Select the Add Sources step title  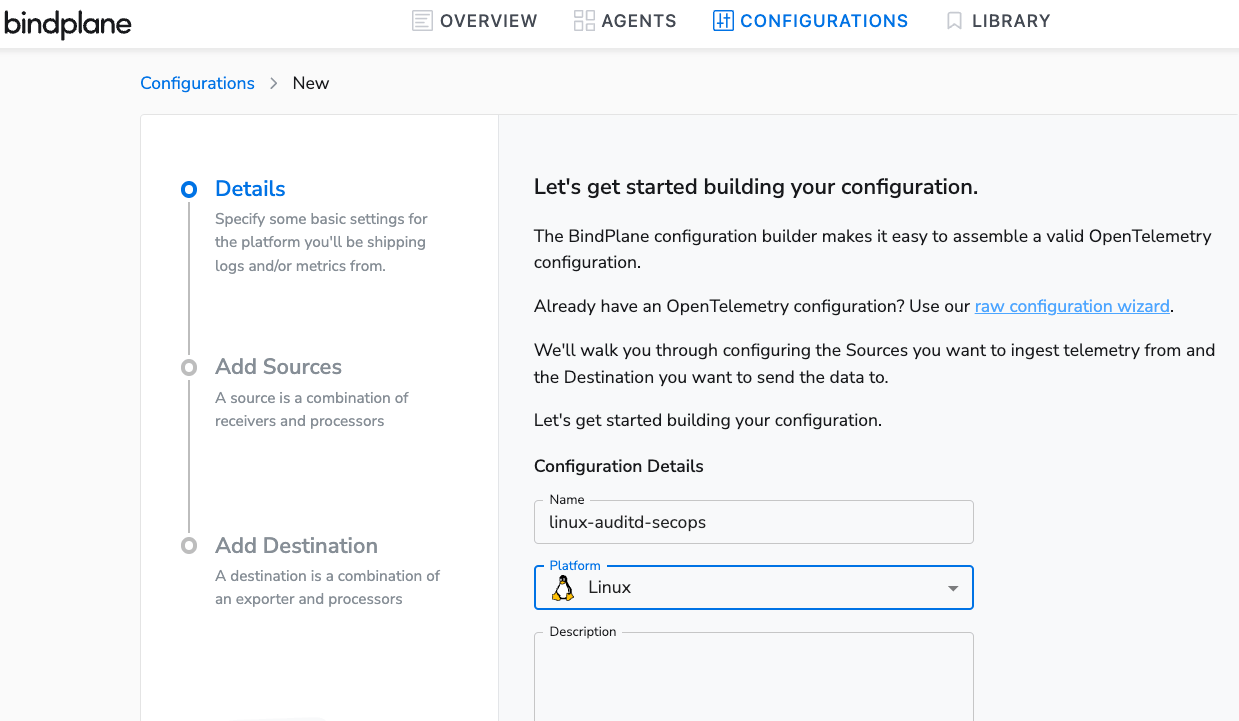coord(278,367)
